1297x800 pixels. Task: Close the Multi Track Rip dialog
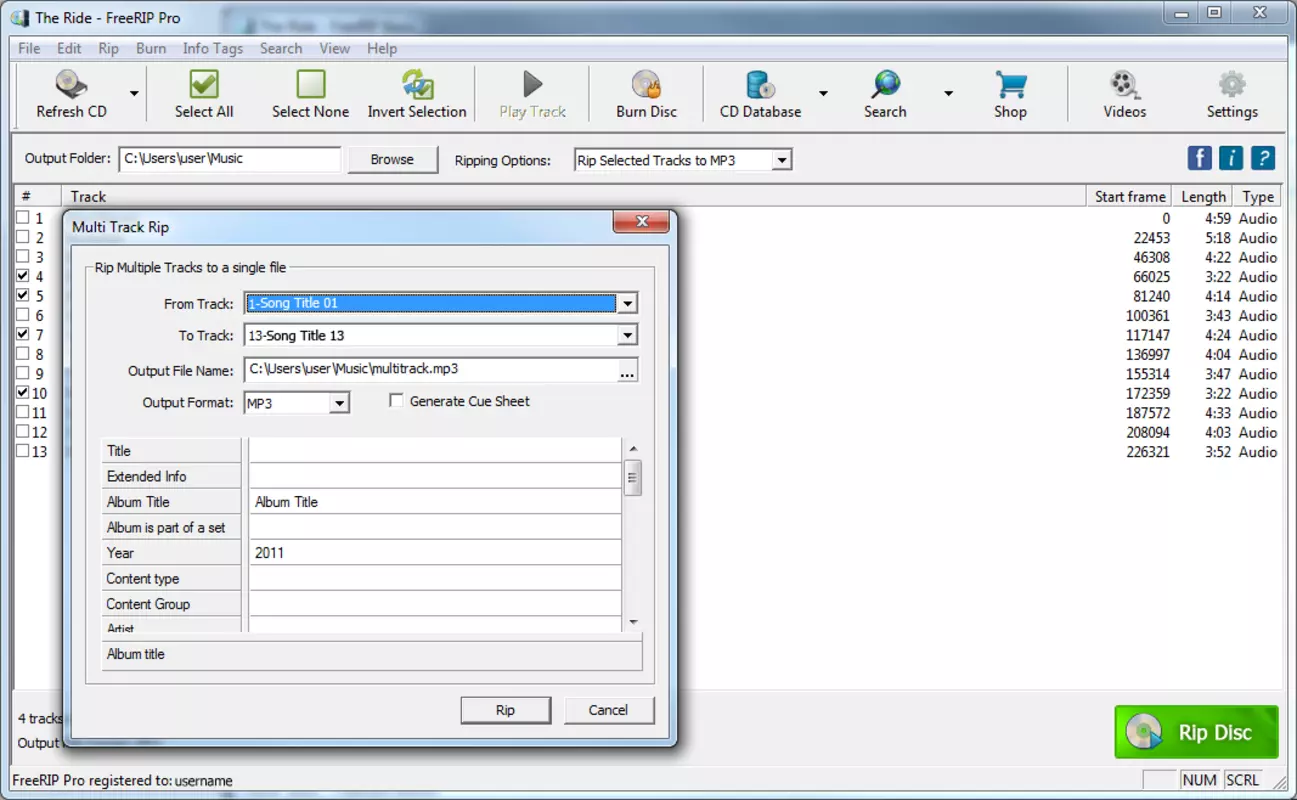click(x=642, y=222)
